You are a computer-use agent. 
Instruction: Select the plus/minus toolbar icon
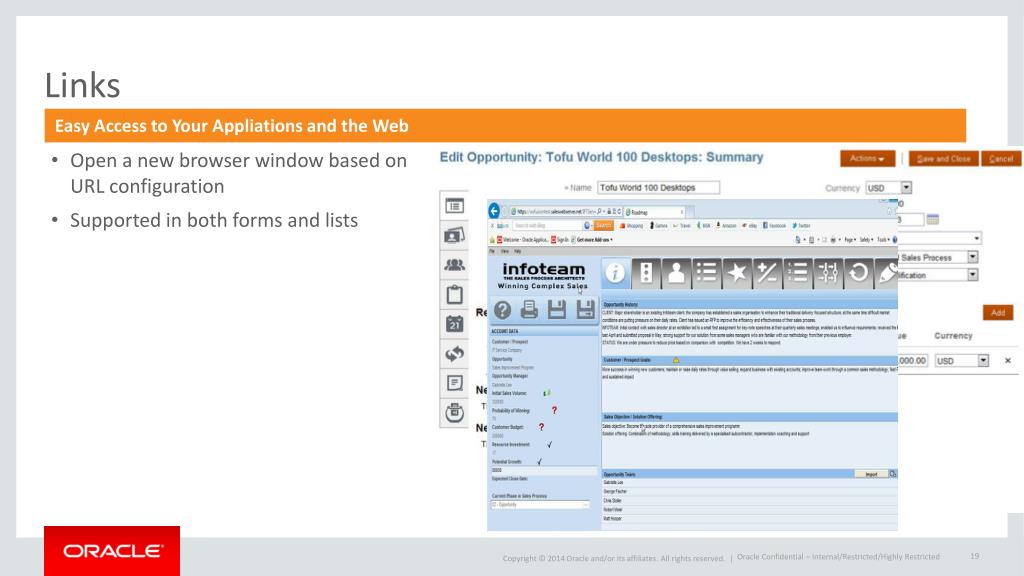click(767, 273)
